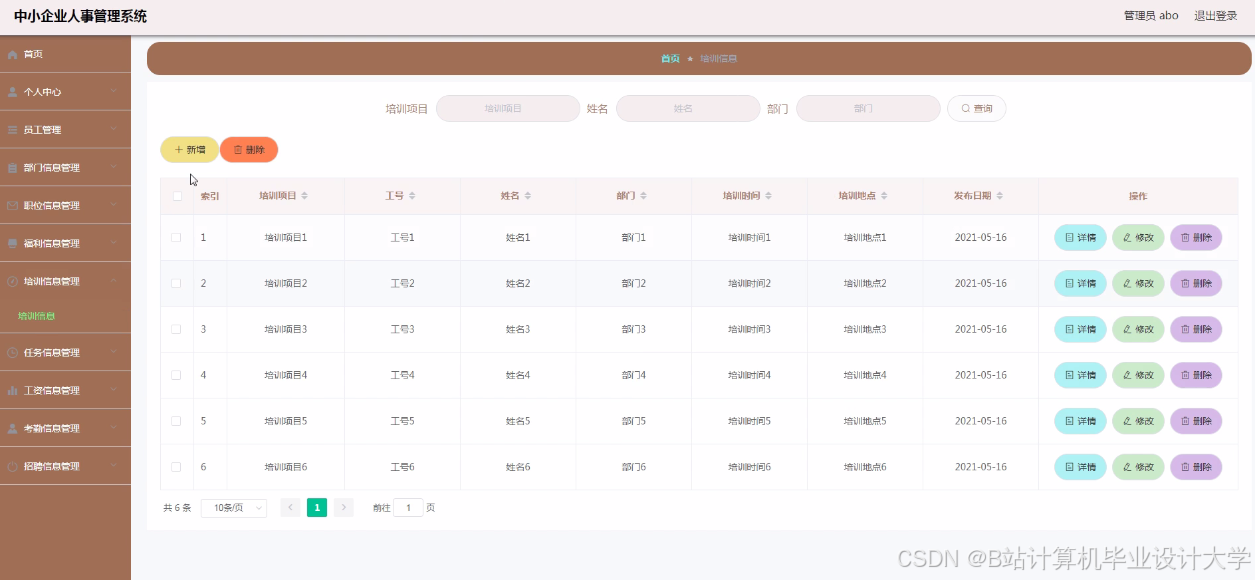
Task: Click 管理员 abo user label
Action: (1151, 16)
